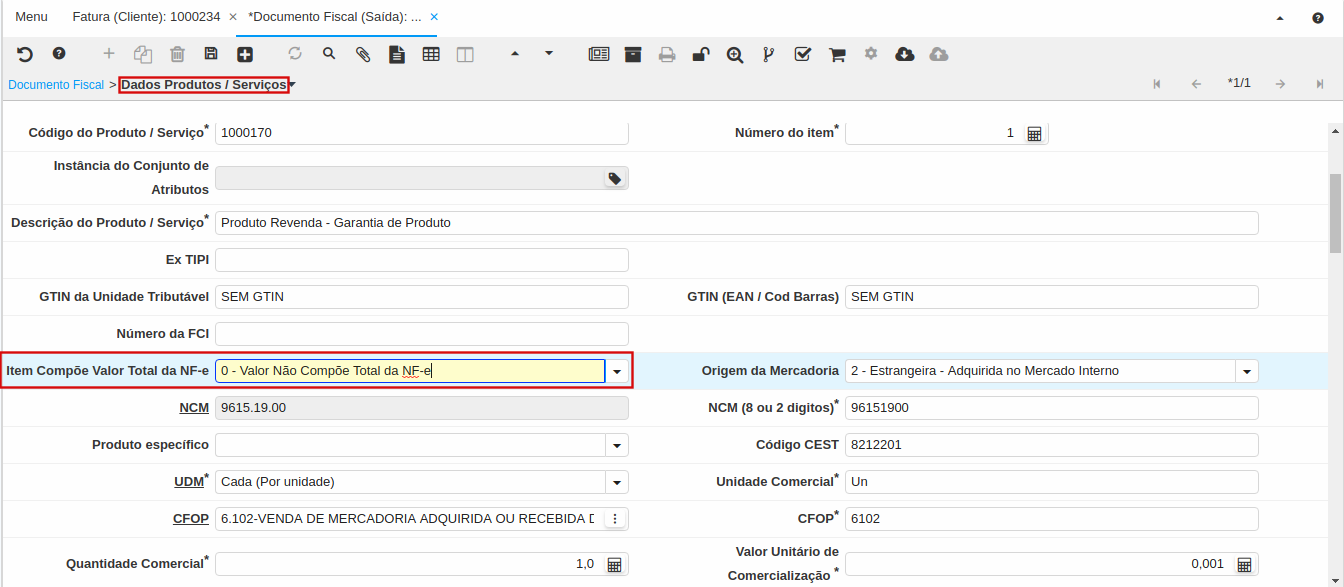
Task: Click the magnifier Find record icon
Action: point(329,54)
